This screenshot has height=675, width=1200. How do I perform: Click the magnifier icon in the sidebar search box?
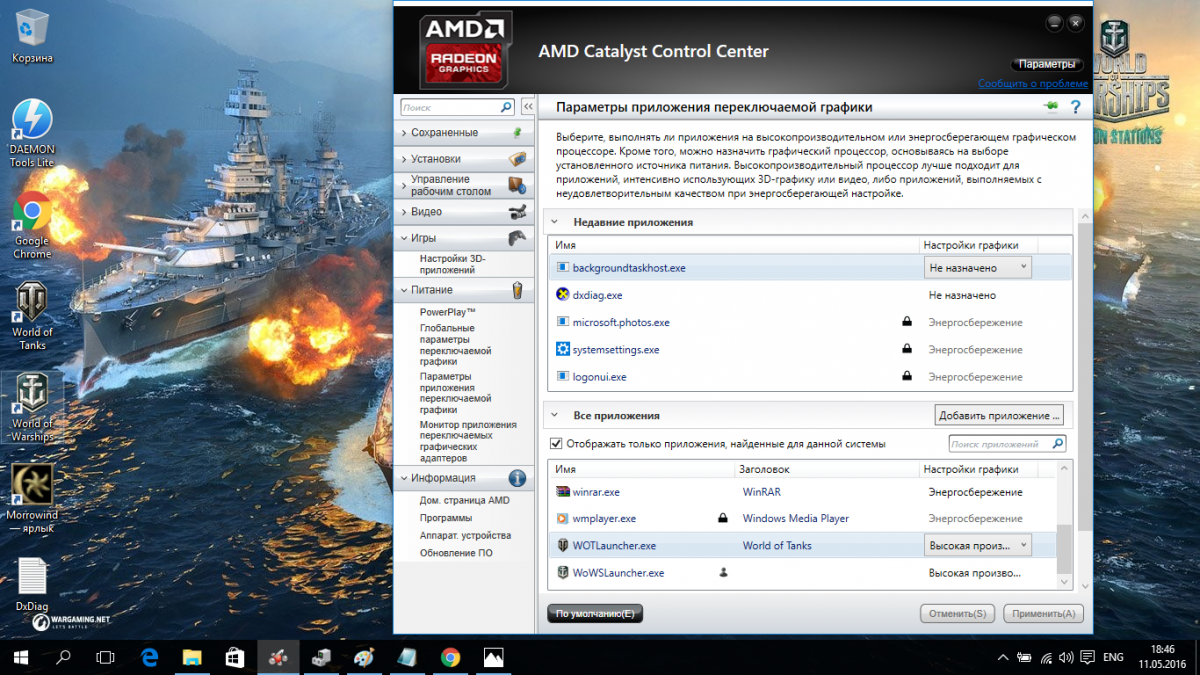506,107
